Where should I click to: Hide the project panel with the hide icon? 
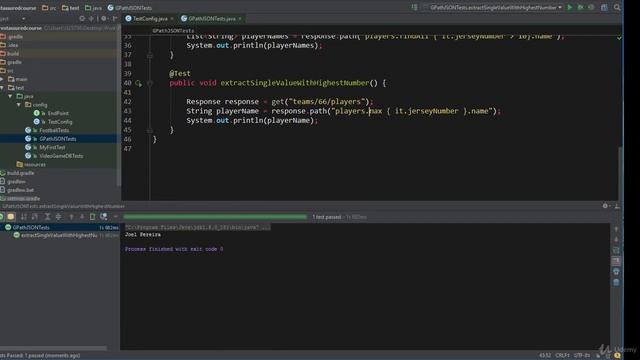click(115, 18)
